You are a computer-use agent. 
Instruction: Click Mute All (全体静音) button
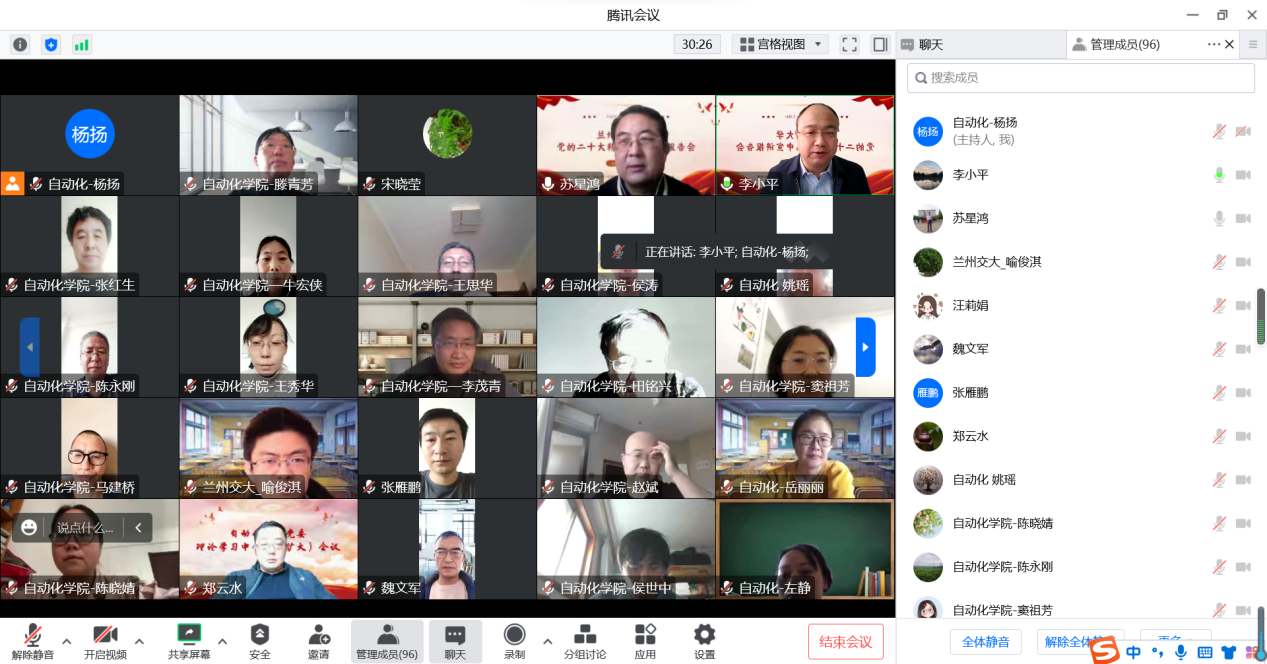(985, 641)
